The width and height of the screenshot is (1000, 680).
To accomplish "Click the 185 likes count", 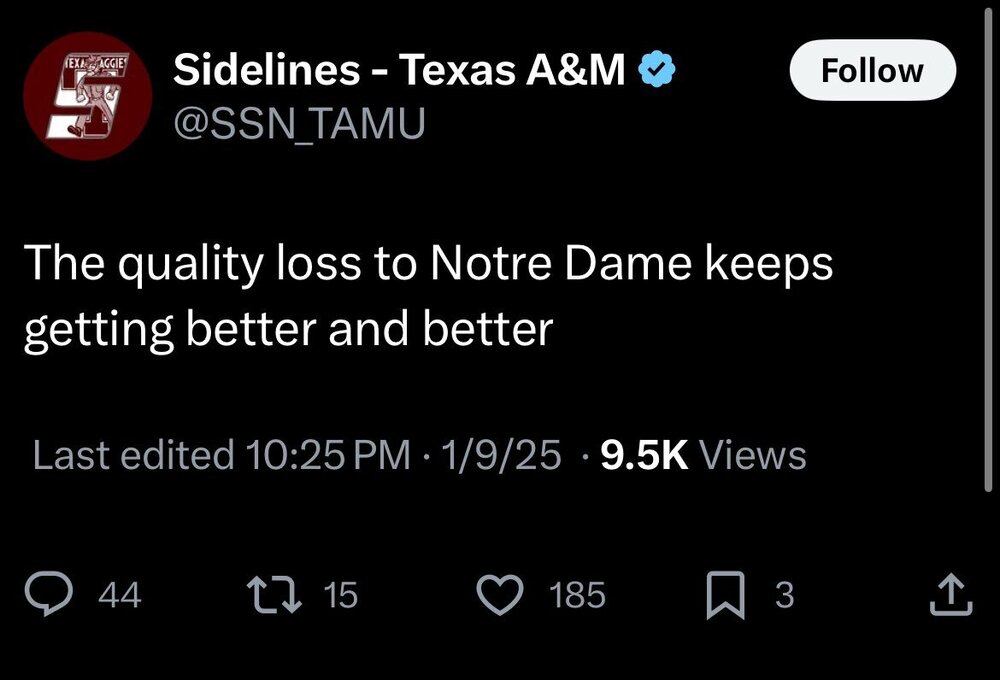I will (x=577, y=595).
